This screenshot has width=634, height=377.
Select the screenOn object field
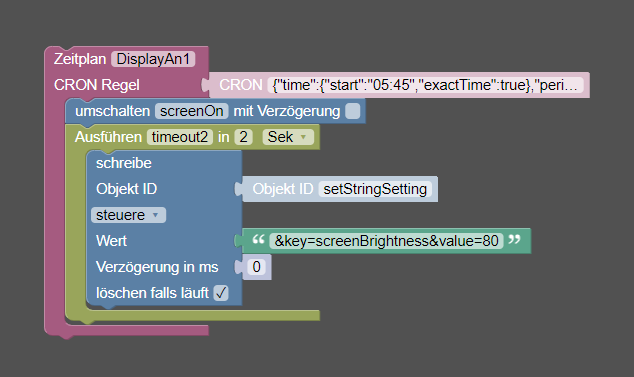click(192, 111)
